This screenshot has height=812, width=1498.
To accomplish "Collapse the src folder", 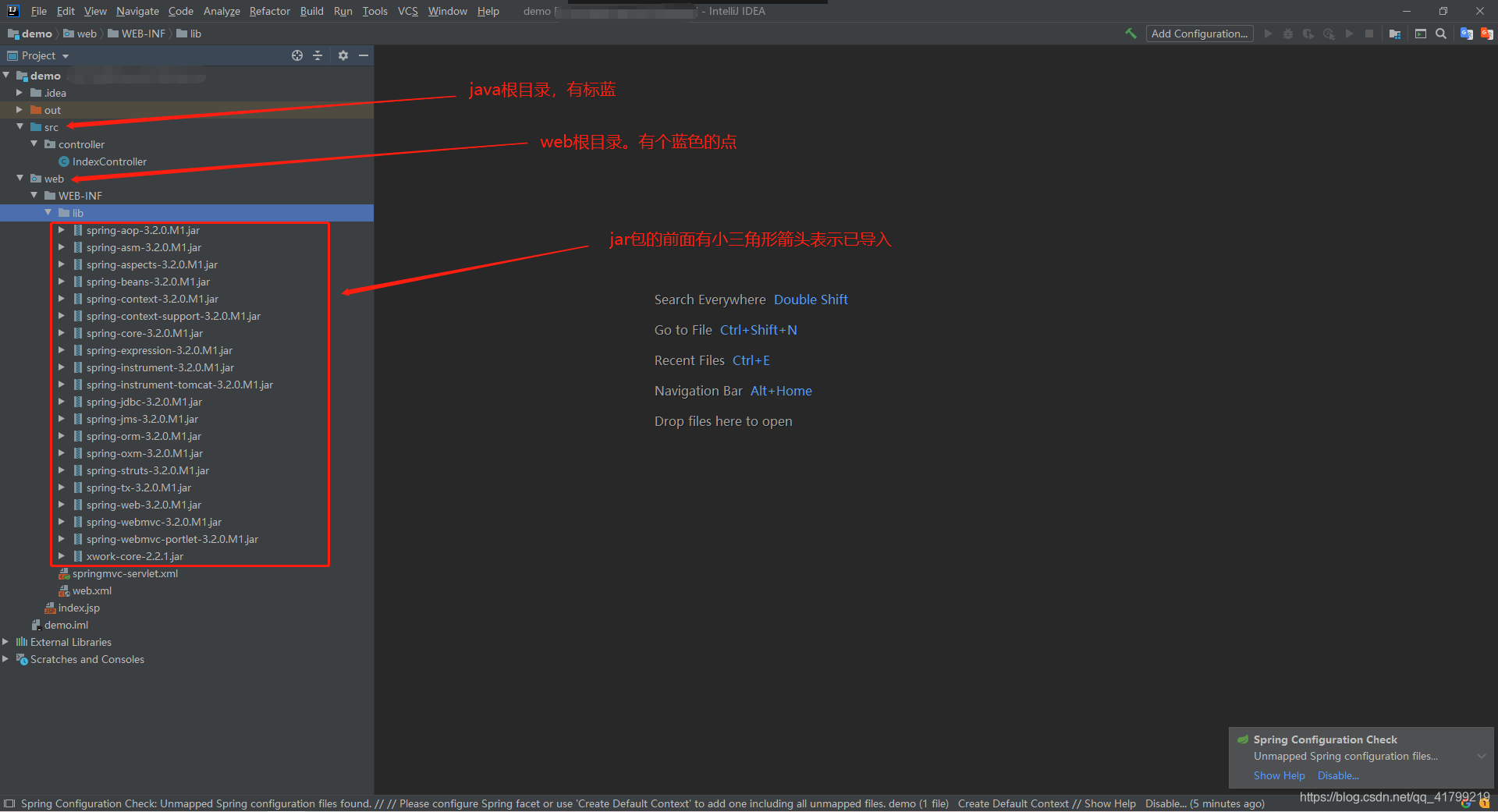I will pos(20,127).
